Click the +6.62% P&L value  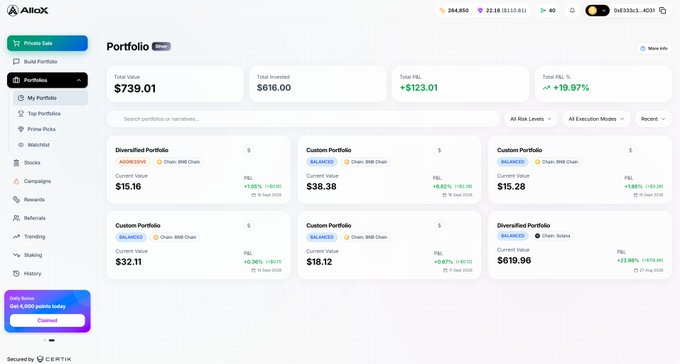(442, 187)
